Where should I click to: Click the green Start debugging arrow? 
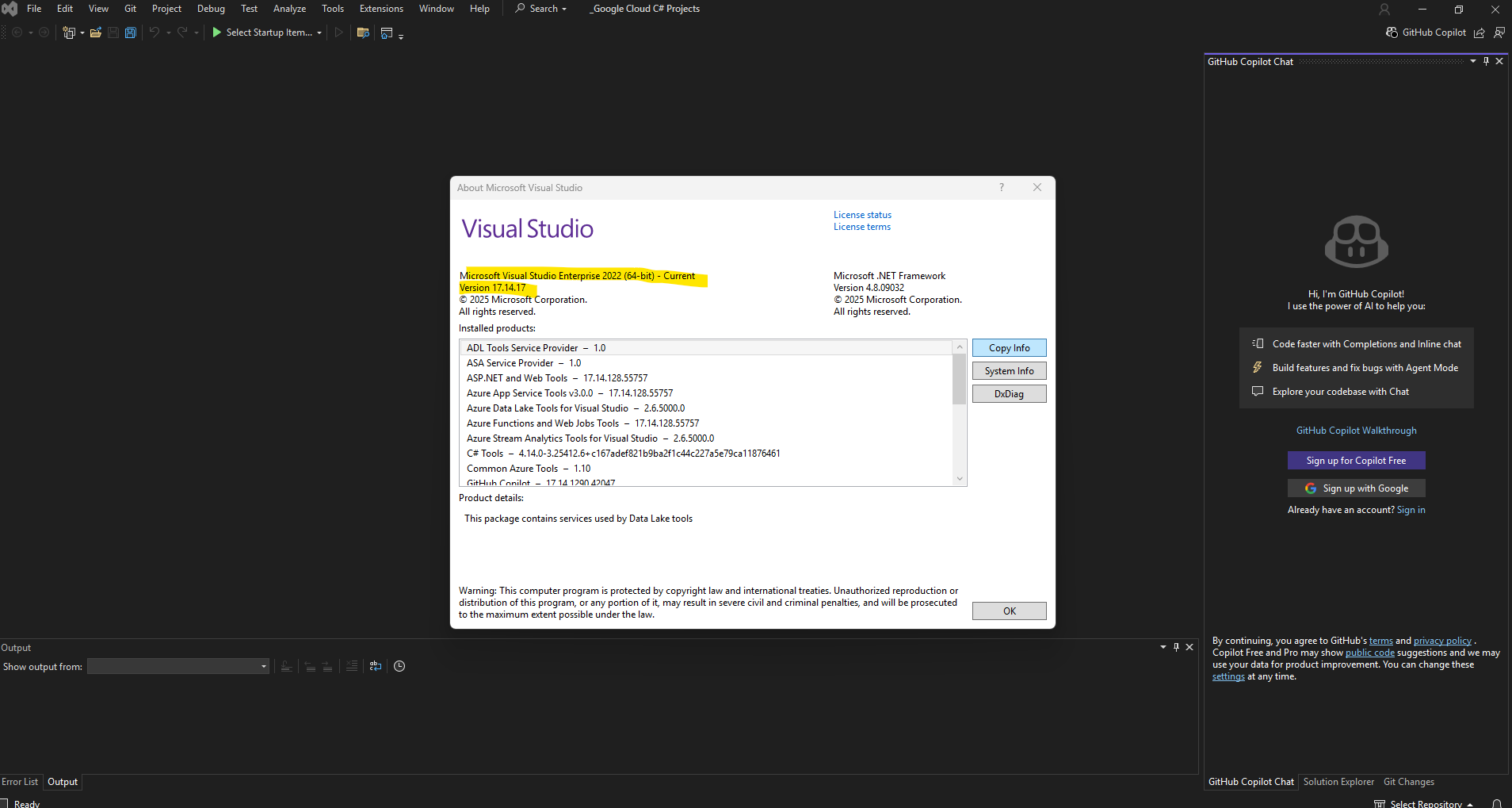[x=216, y=33]
